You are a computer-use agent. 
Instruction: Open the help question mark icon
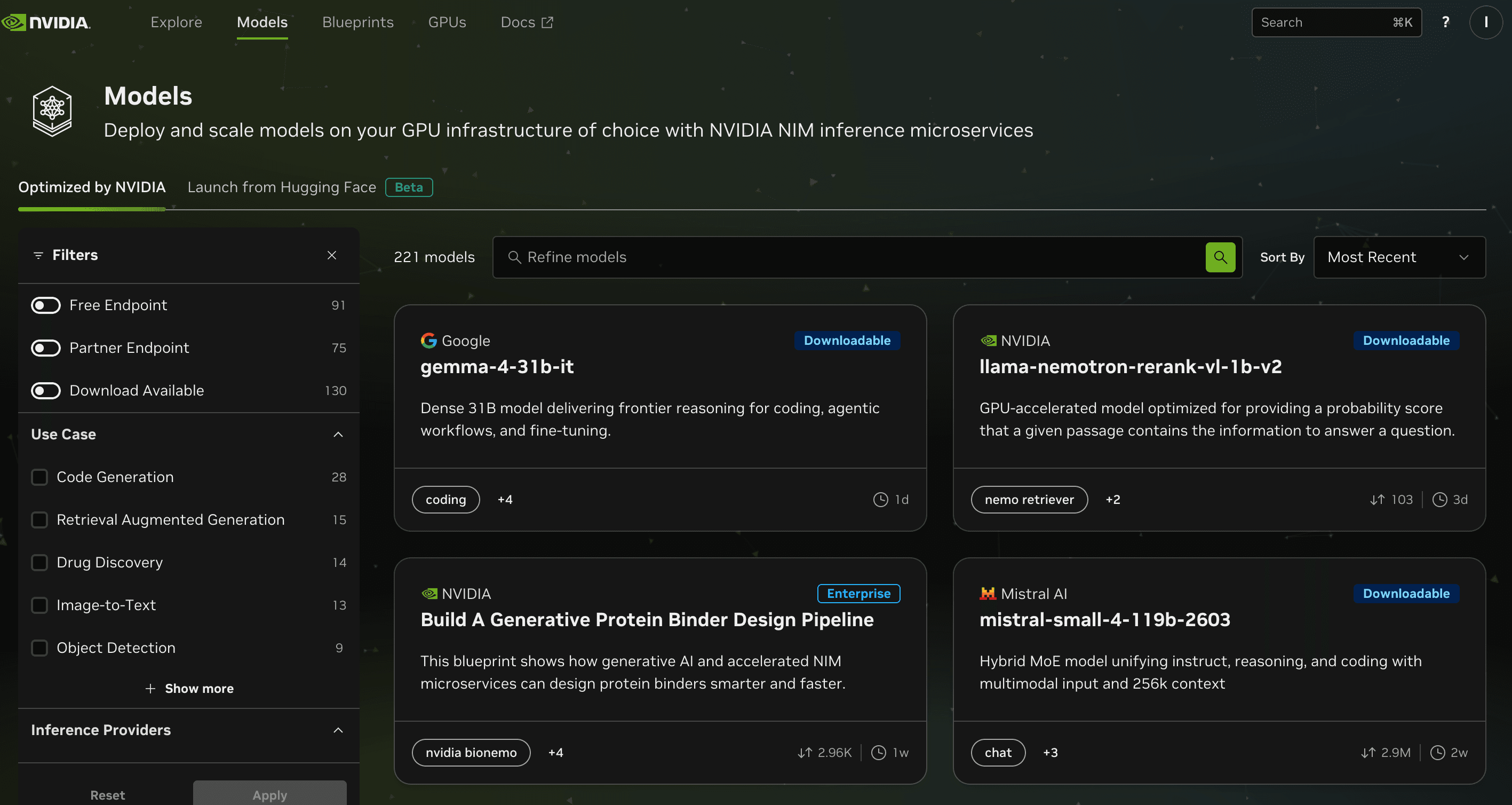(x=1445, y=22)
